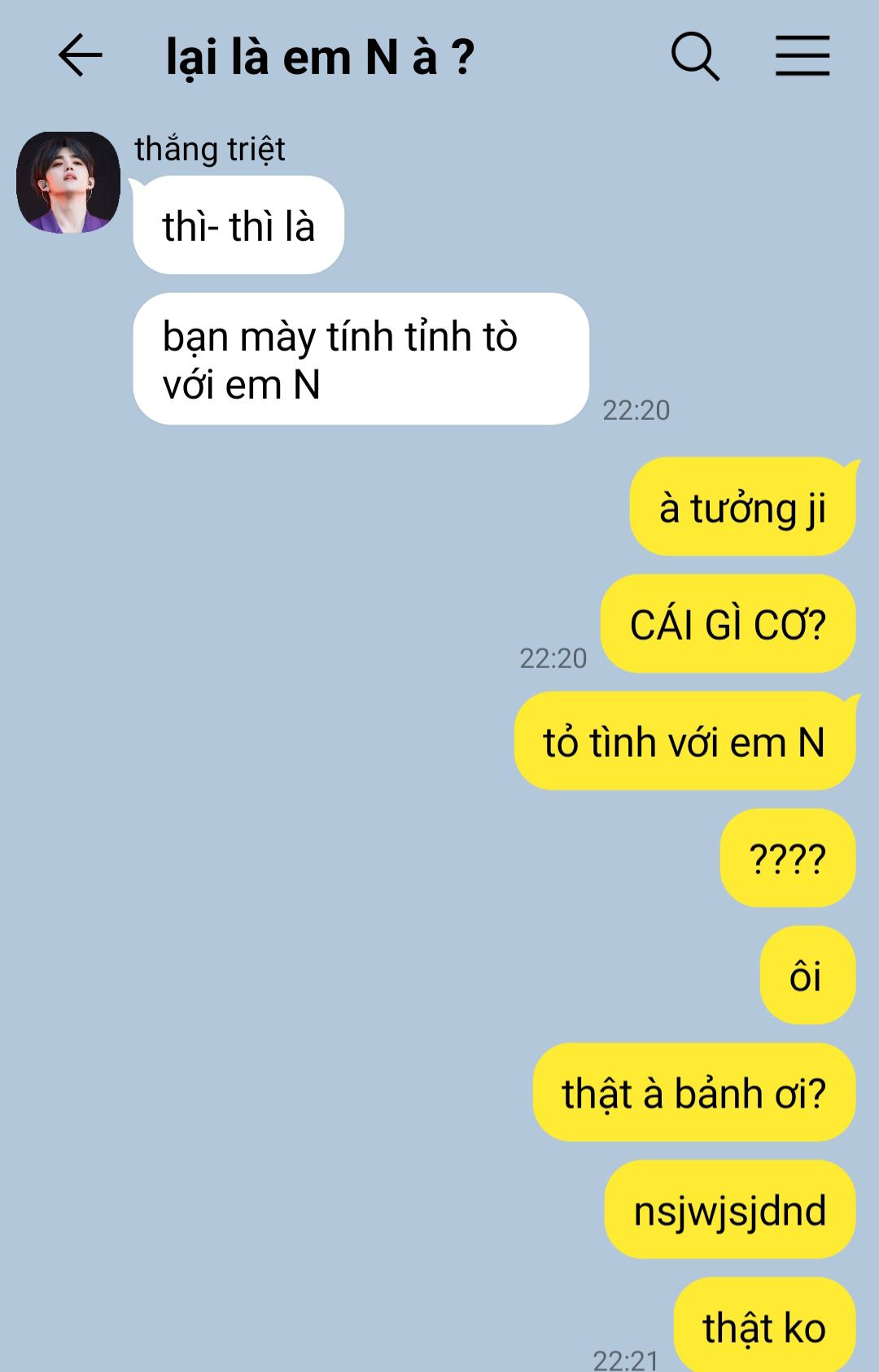The height and width of the screenshot is (1372, 879).
Task: Tap the sender name thắng triệt
Action: [x=210, y=149]
